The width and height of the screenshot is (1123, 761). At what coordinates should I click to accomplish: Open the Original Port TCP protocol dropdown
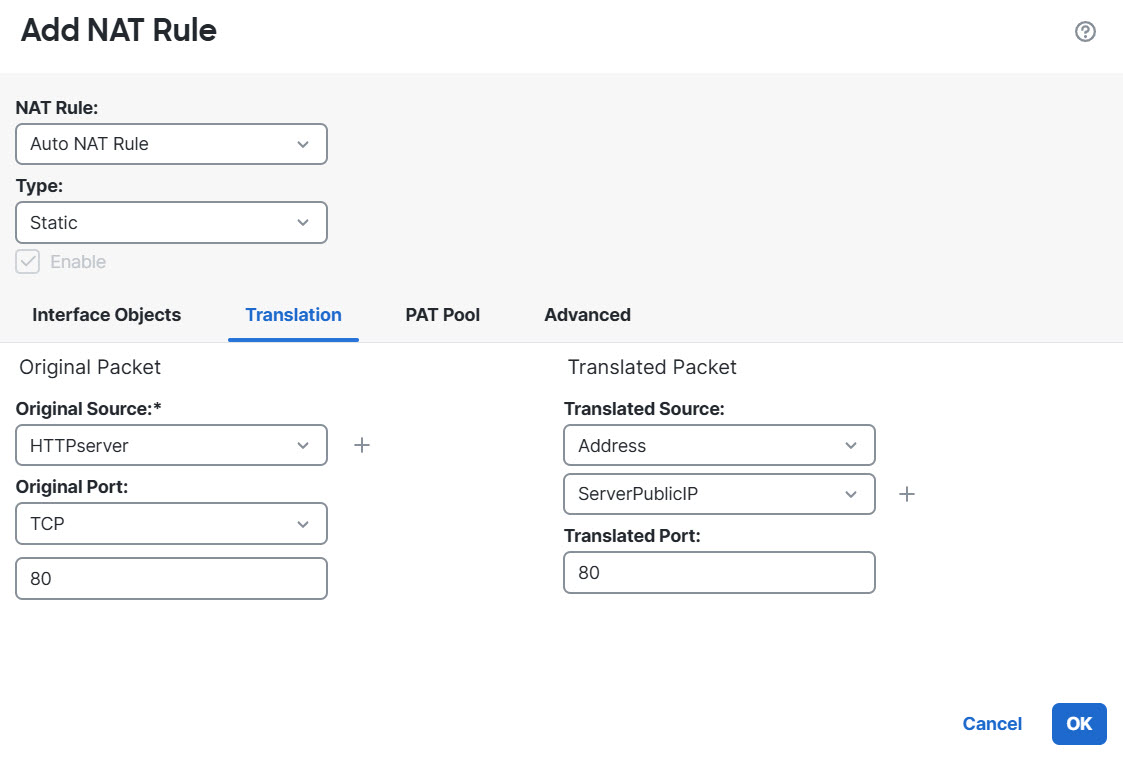pos(171,523)
